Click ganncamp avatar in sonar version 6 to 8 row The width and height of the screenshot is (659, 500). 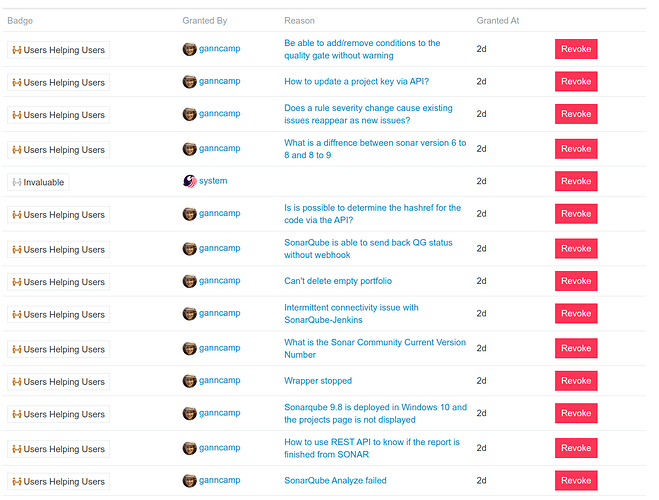(x=190, y=149)
